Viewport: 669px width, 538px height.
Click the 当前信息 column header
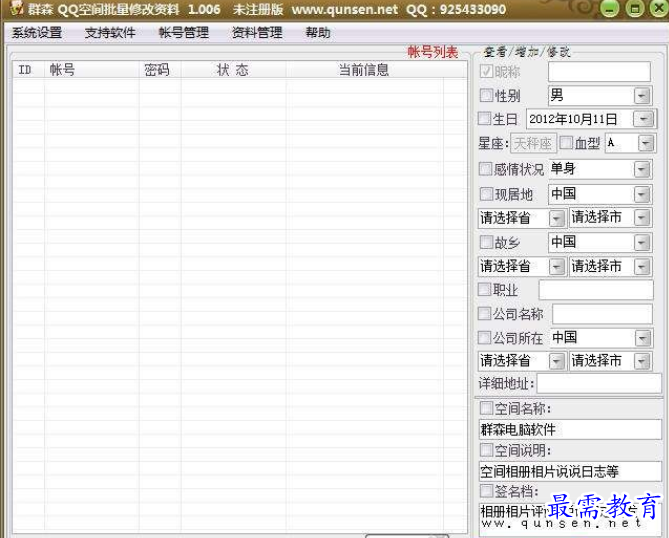[364, 70]
